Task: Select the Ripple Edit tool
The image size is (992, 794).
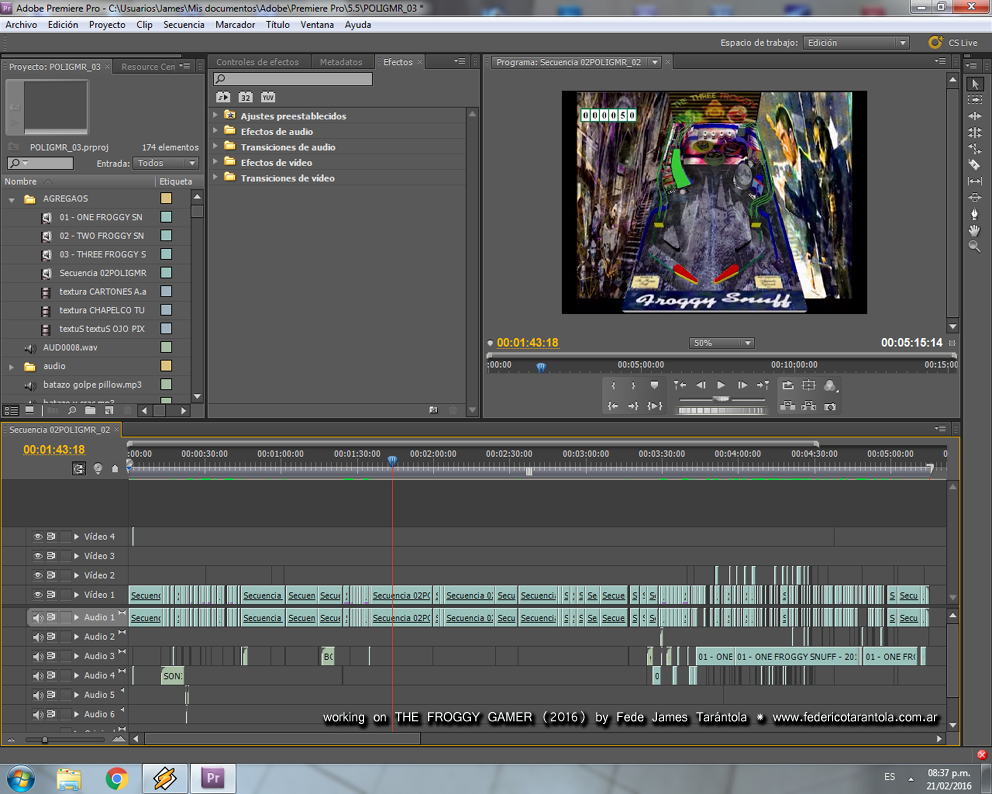Action: 975,116
